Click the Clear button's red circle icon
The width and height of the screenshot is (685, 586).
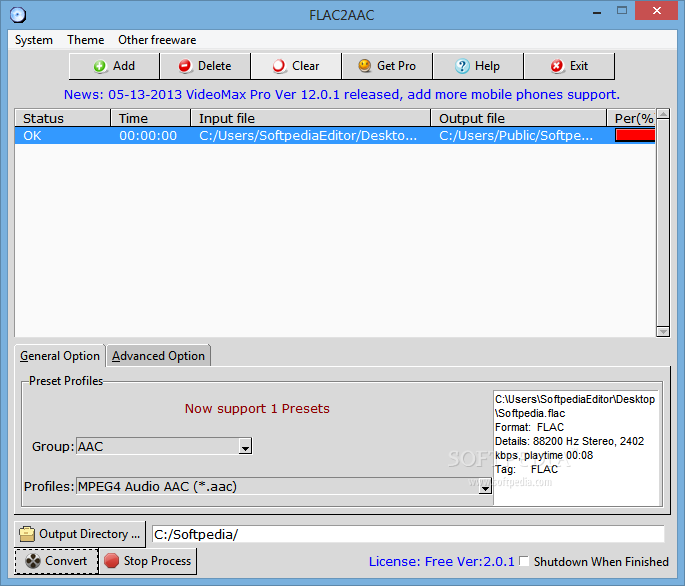(x=279, y=66)
